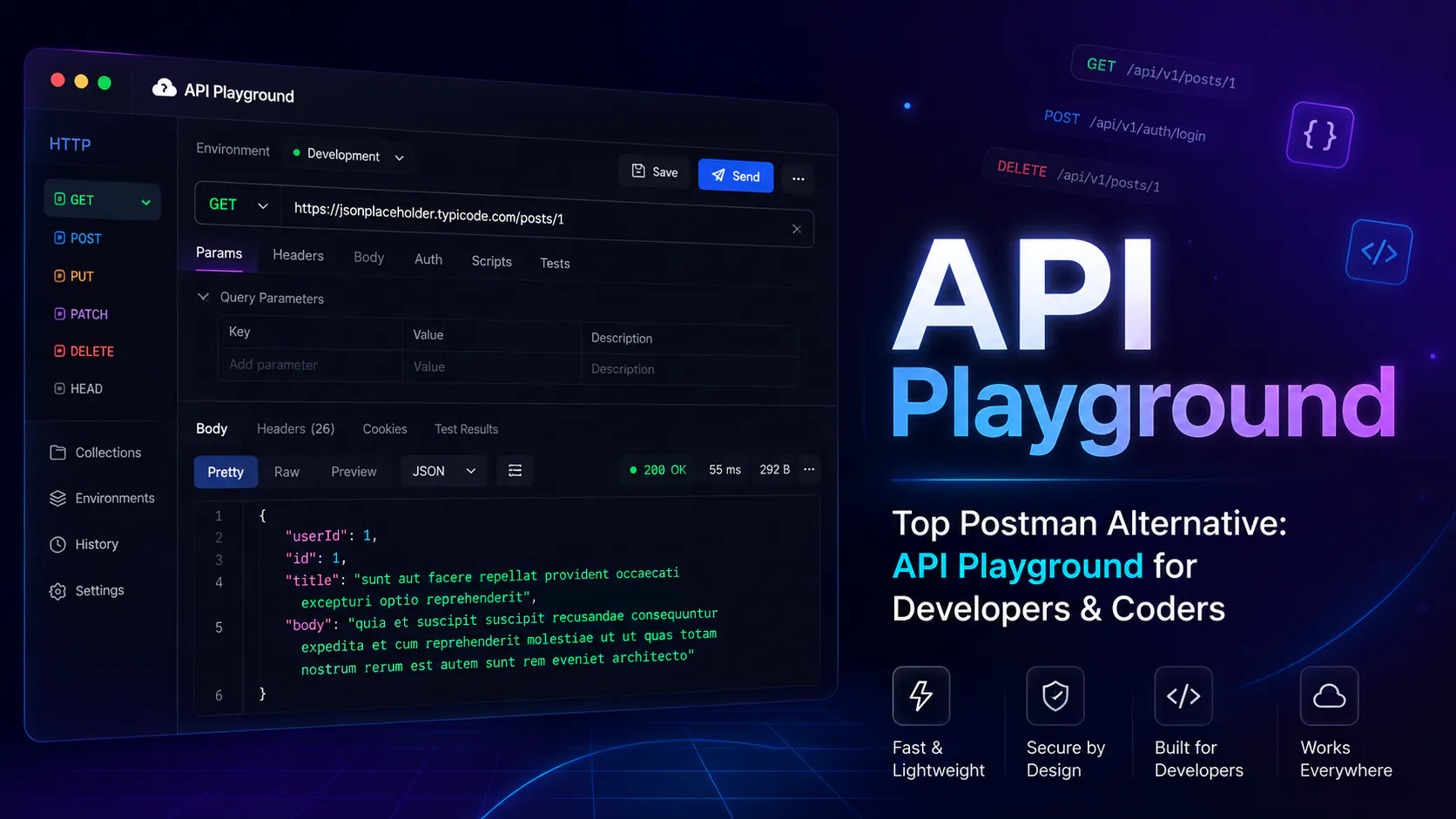This screenshot has width=1456, height=819.
Task: Open the Scripts tab
Action: [492, 261]
